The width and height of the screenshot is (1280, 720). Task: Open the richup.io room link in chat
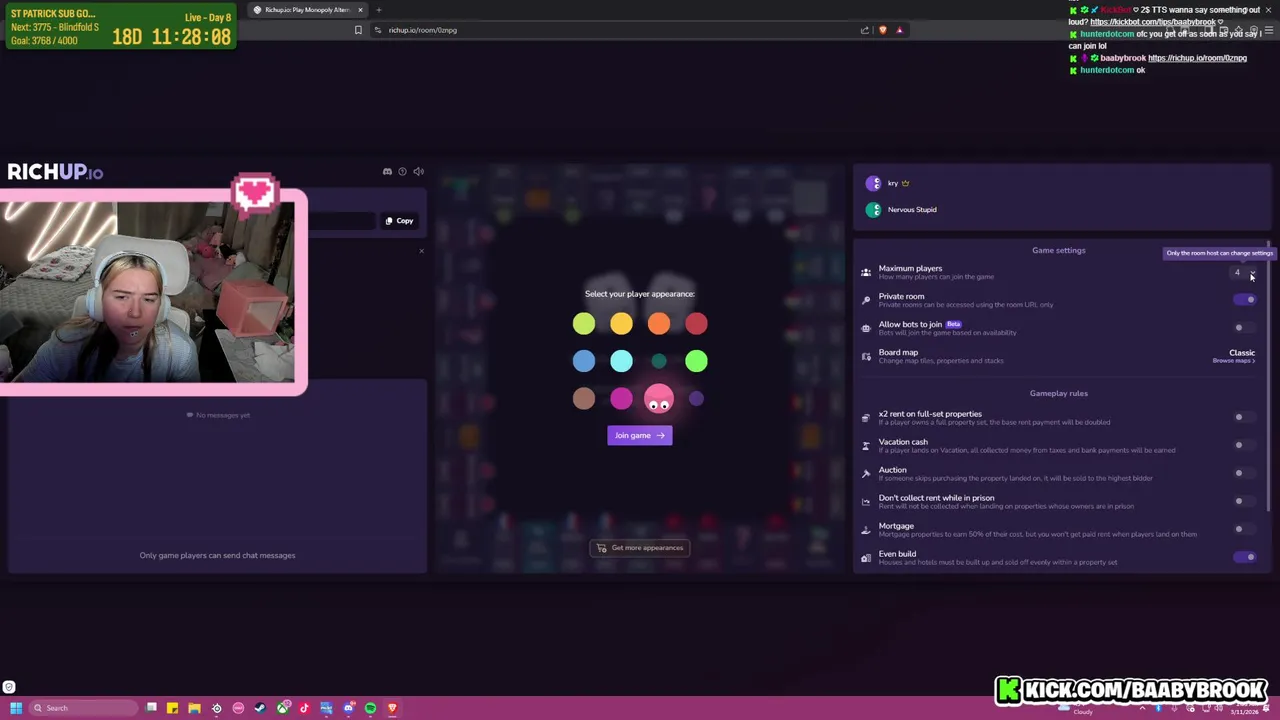click(x=1197, y=58)
